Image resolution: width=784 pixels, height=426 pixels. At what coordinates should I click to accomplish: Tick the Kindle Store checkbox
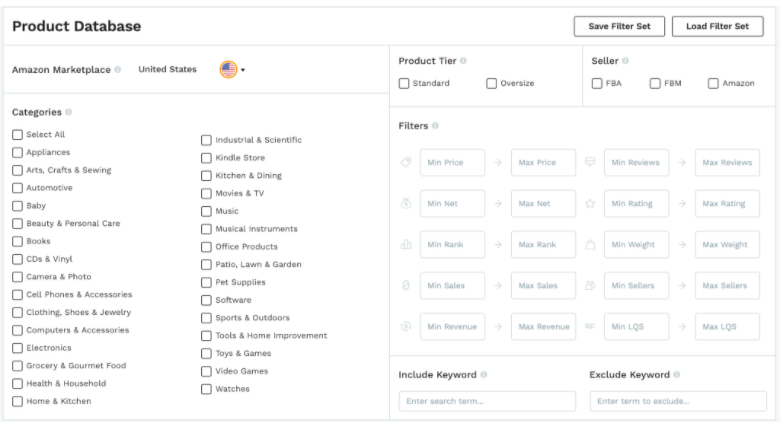[206, 158]
